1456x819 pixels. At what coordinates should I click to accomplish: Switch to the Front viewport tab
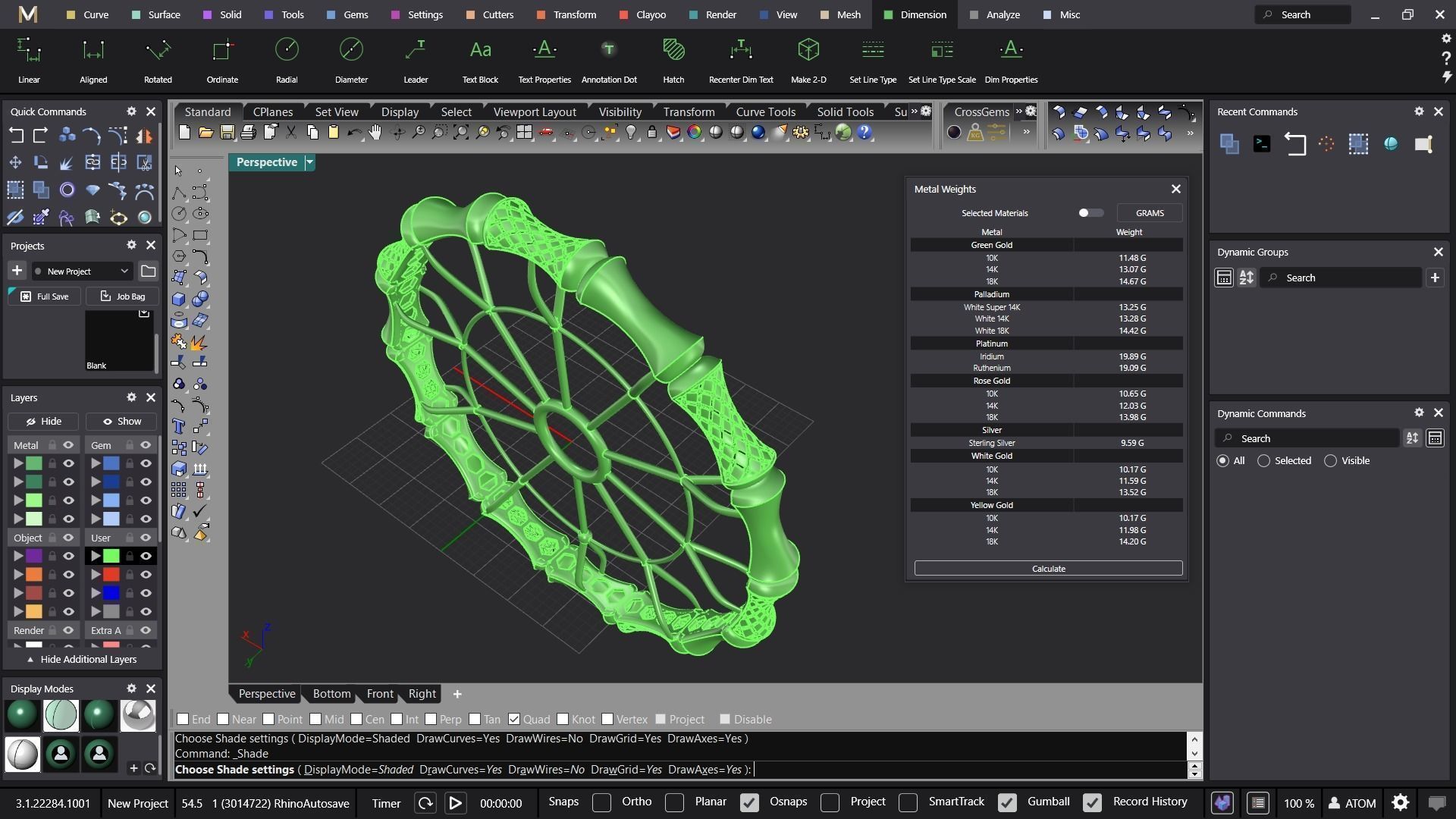(380, 694)
